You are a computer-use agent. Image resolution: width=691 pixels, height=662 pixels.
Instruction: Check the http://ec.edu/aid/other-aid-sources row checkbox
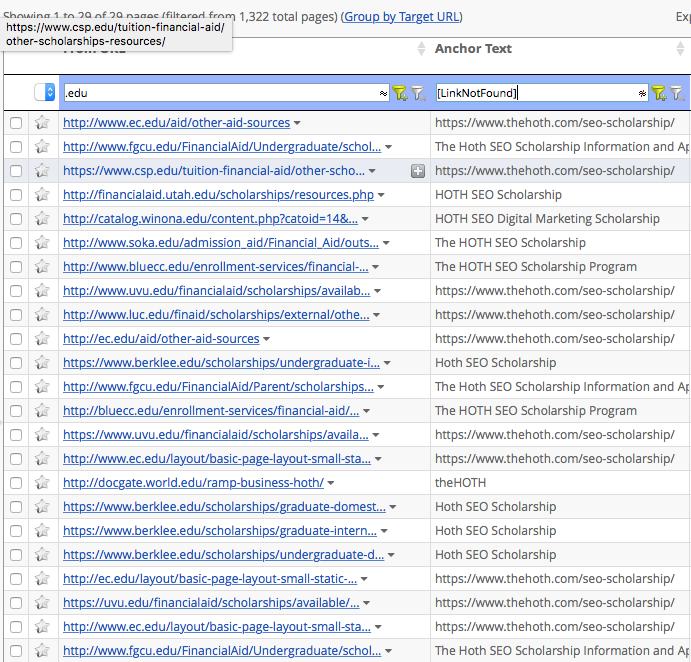pos(16,339)
